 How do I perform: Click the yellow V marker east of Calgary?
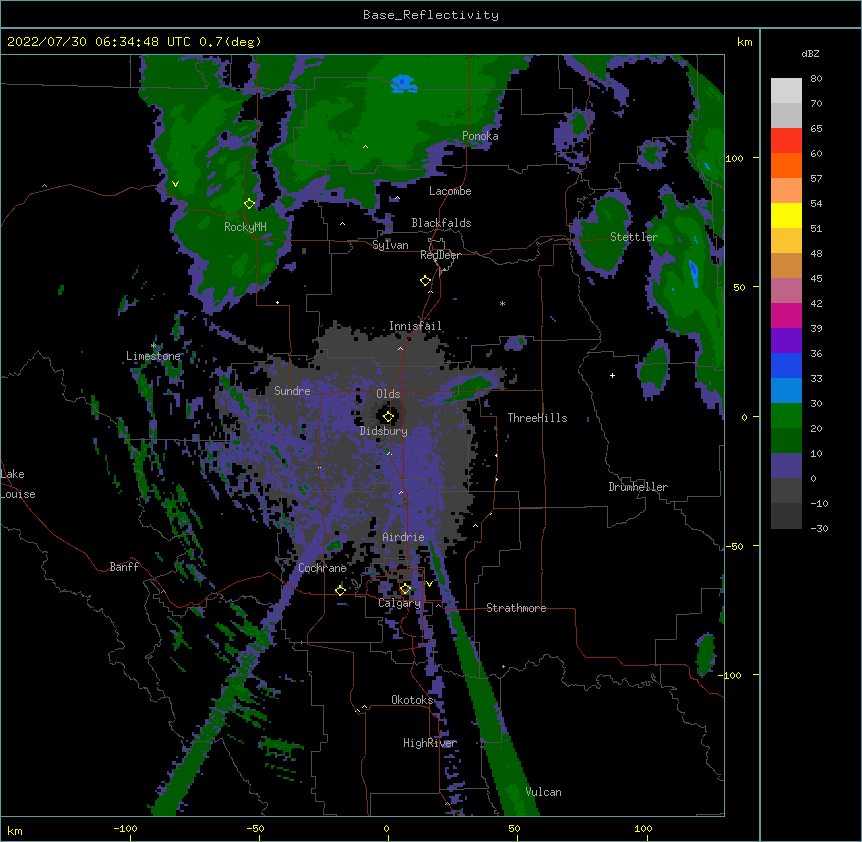click(429, 584)
